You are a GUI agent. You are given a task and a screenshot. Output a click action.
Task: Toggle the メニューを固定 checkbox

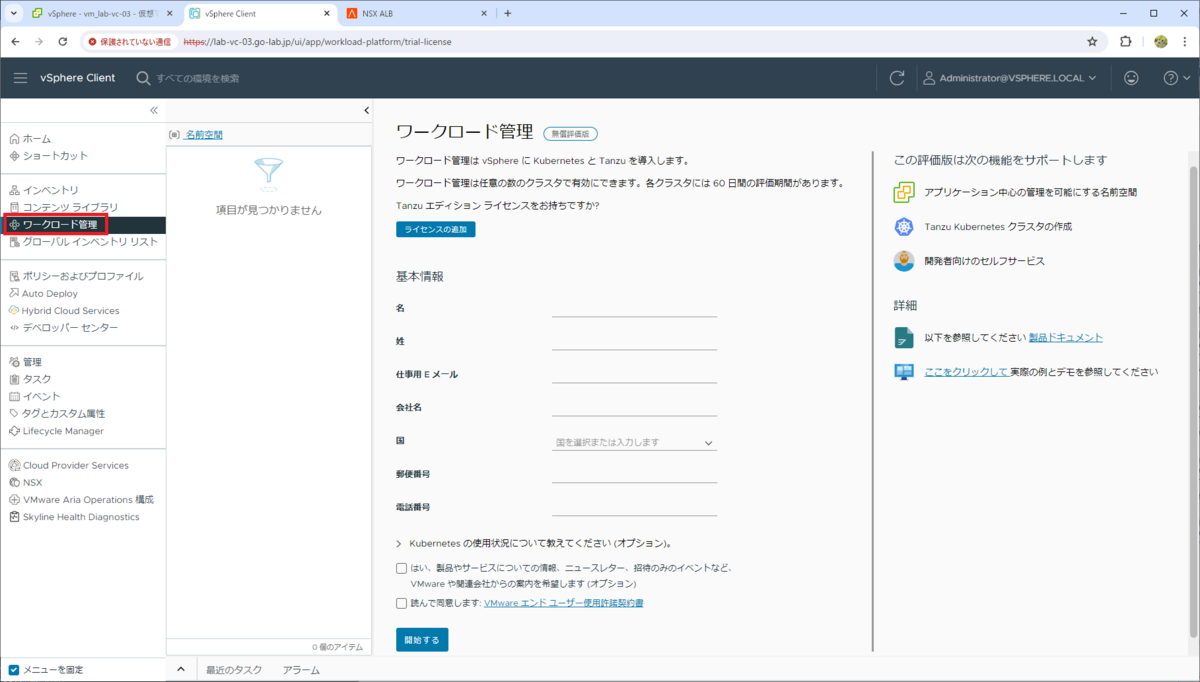point(14,670)
